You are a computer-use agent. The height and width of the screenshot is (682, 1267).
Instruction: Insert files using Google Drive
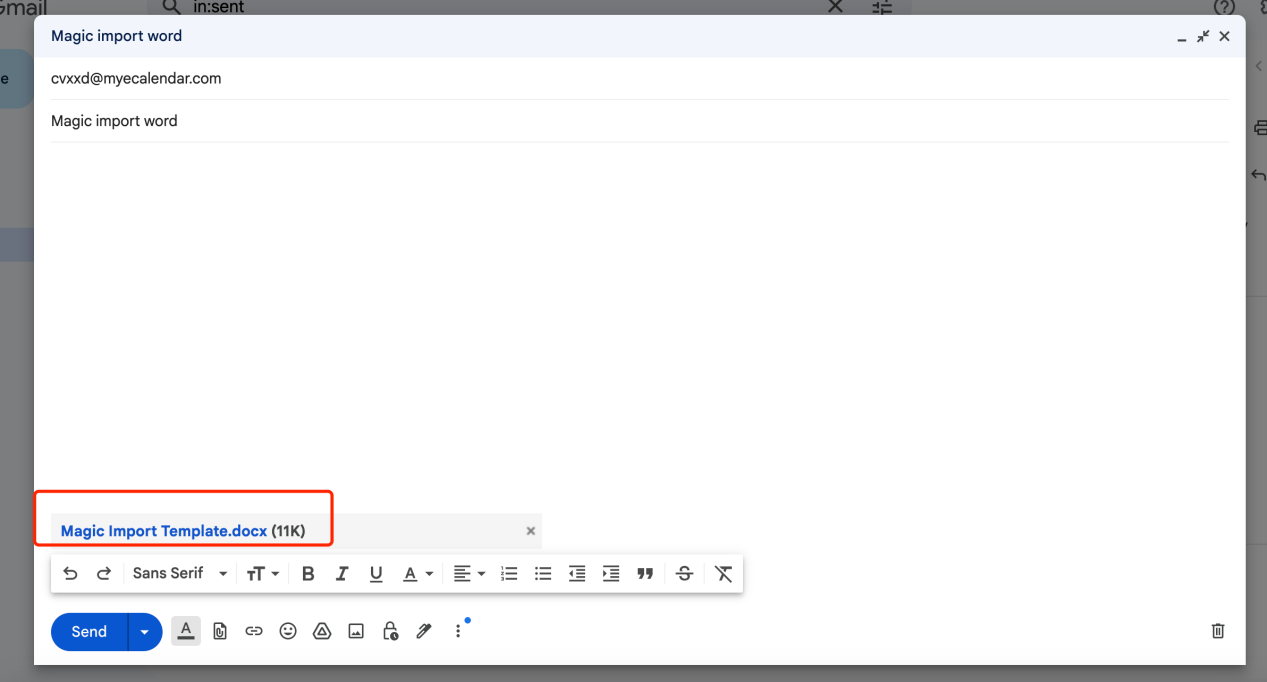tap(322, 631)
